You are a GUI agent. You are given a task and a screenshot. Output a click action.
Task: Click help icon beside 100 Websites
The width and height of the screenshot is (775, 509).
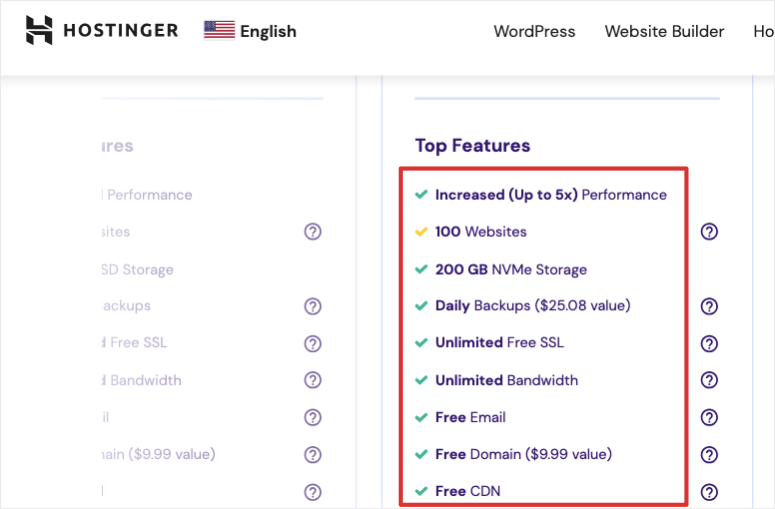(x=709, y=231)
